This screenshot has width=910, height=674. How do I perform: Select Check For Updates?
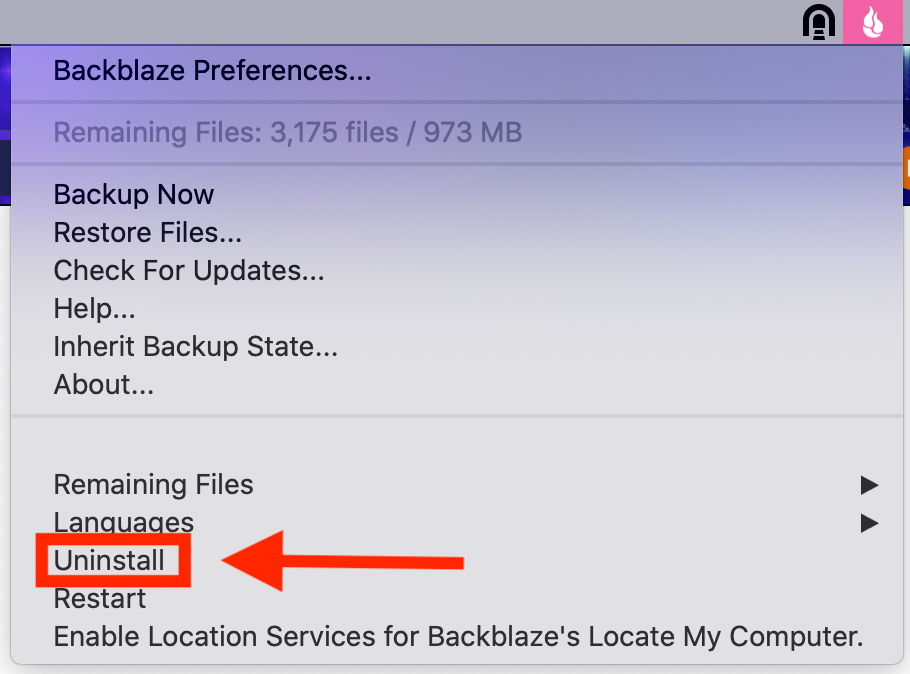coord(189,271)
